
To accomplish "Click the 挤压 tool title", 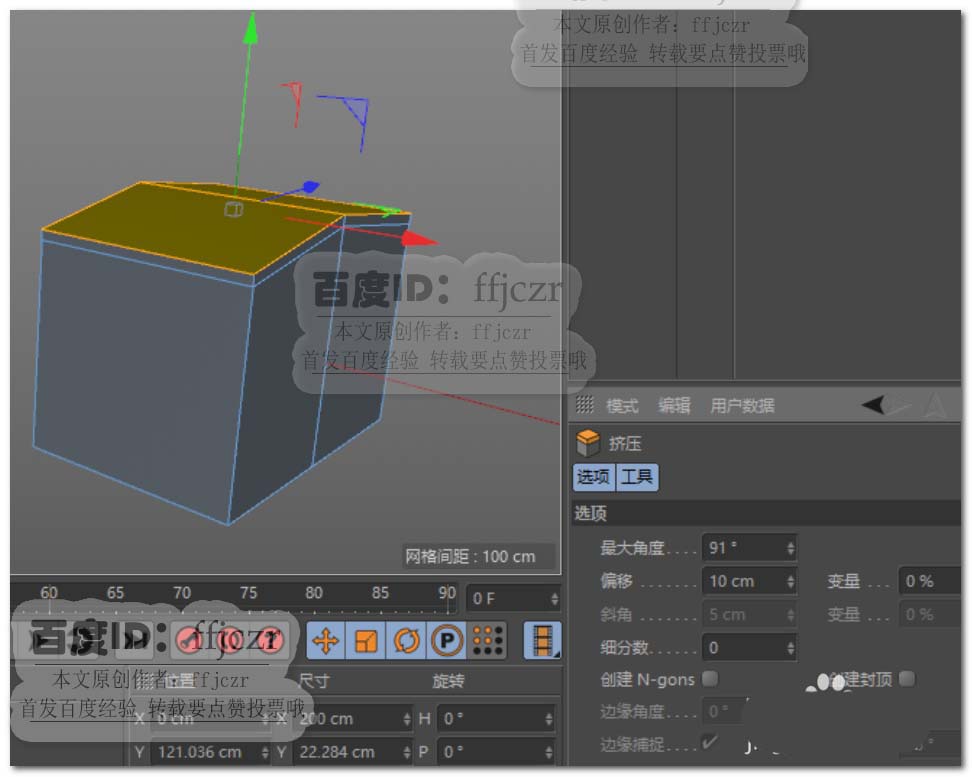I will point(625,443).
